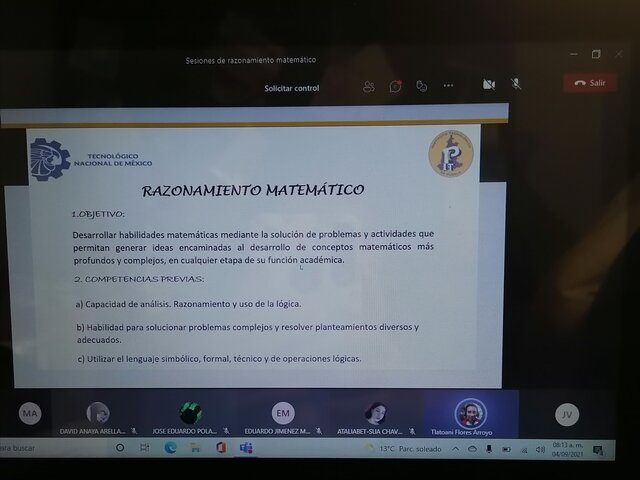The width and height of the screenshot is (640, 480).
Task: Open the weather widget showing 13°C
Action: [x=404, y=449]
